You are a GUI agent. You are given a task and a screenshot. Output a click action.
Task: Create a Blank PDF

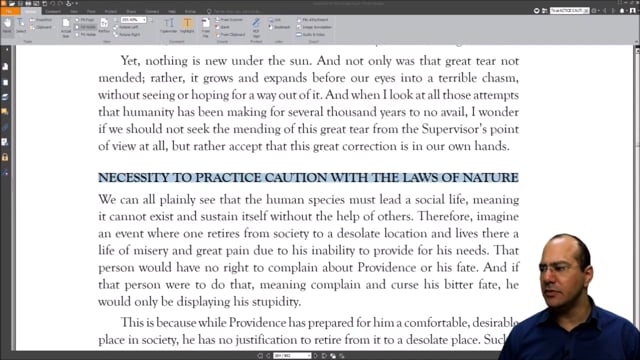222,27
